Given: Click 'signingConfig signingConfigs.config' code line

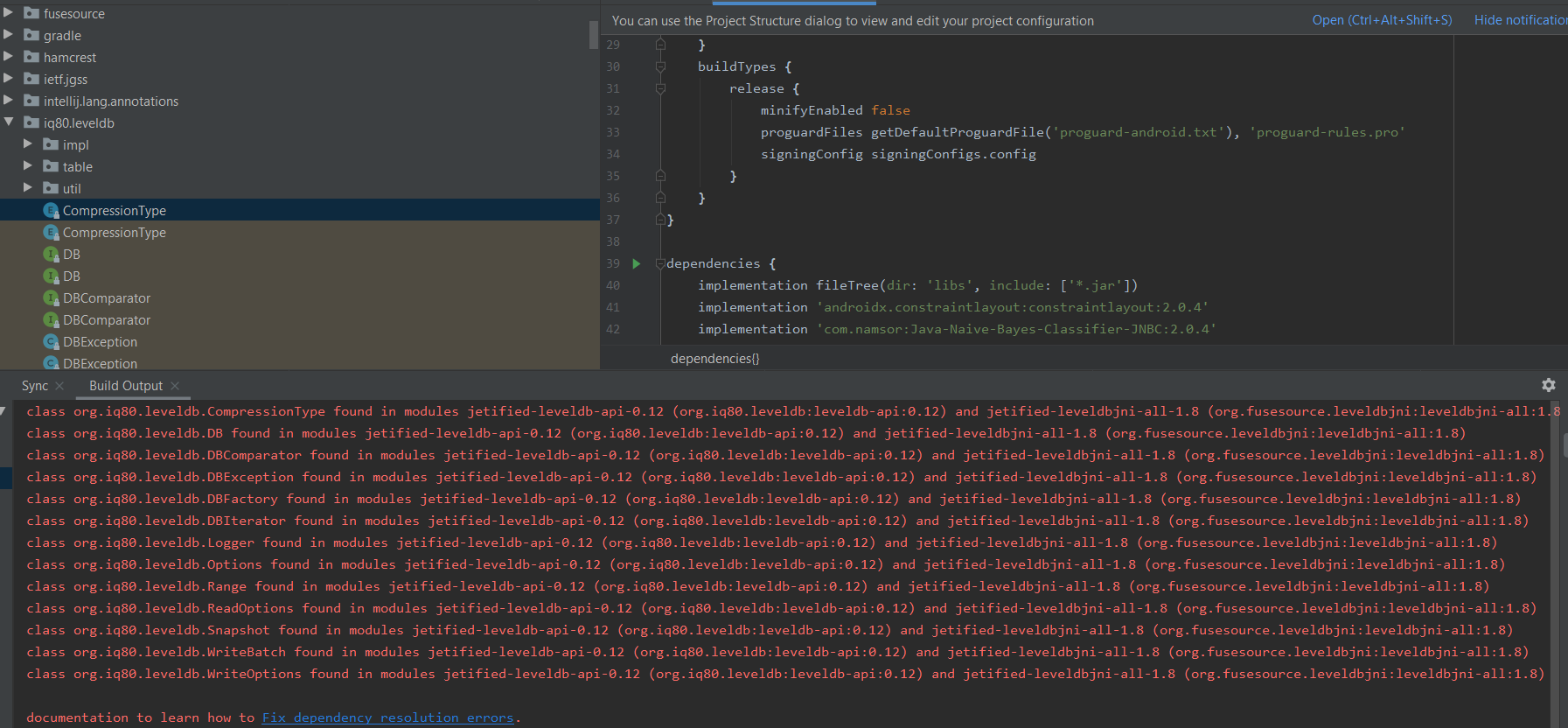Looking at the screenshot, I should [x=898, y=154].
